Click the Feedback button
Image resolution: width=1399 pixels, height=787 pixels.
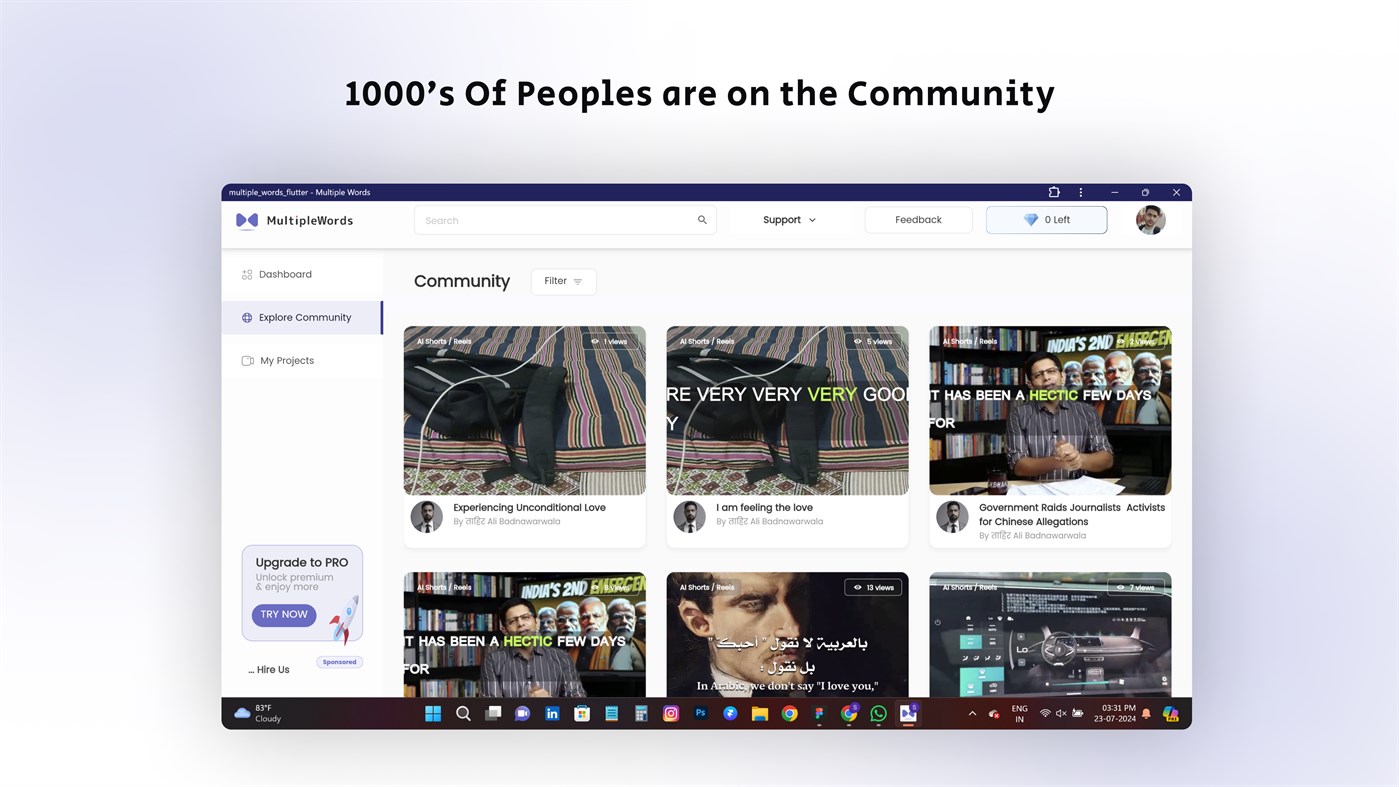pyautogui.click(x=917, y=219)
